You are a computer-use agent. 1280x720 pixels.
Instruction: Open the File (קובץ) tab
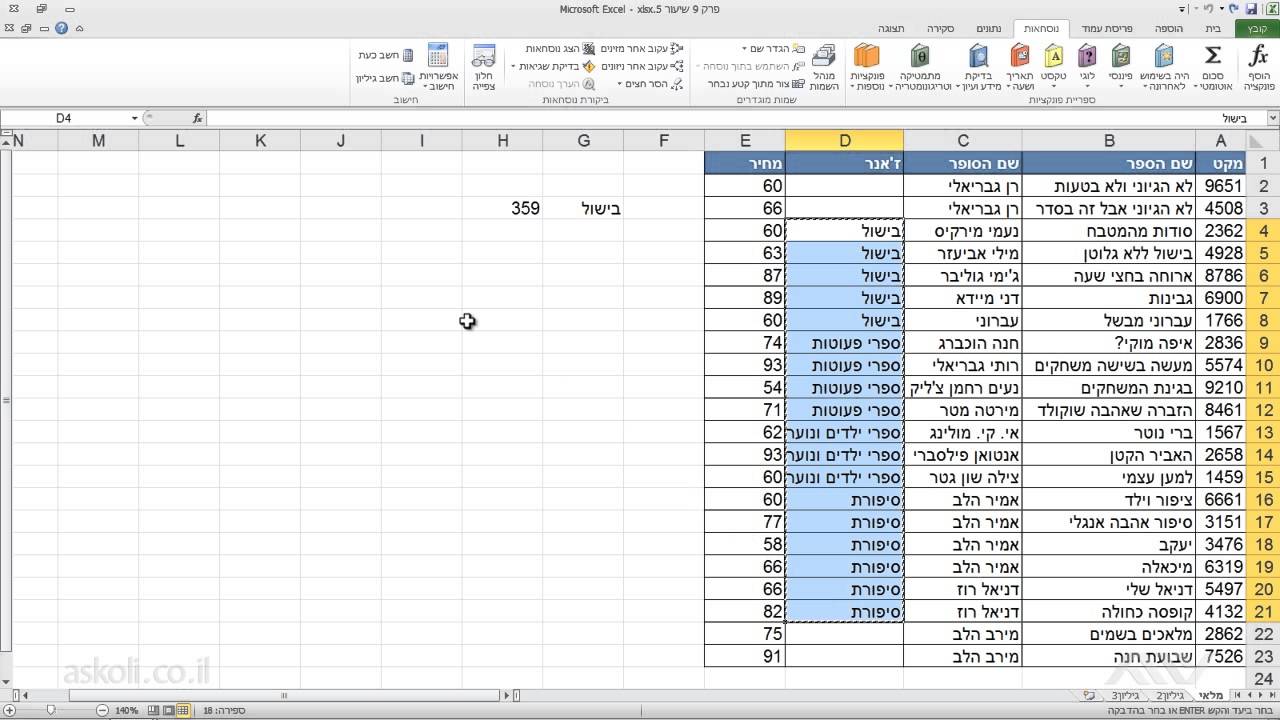[x=1257, y=29]
